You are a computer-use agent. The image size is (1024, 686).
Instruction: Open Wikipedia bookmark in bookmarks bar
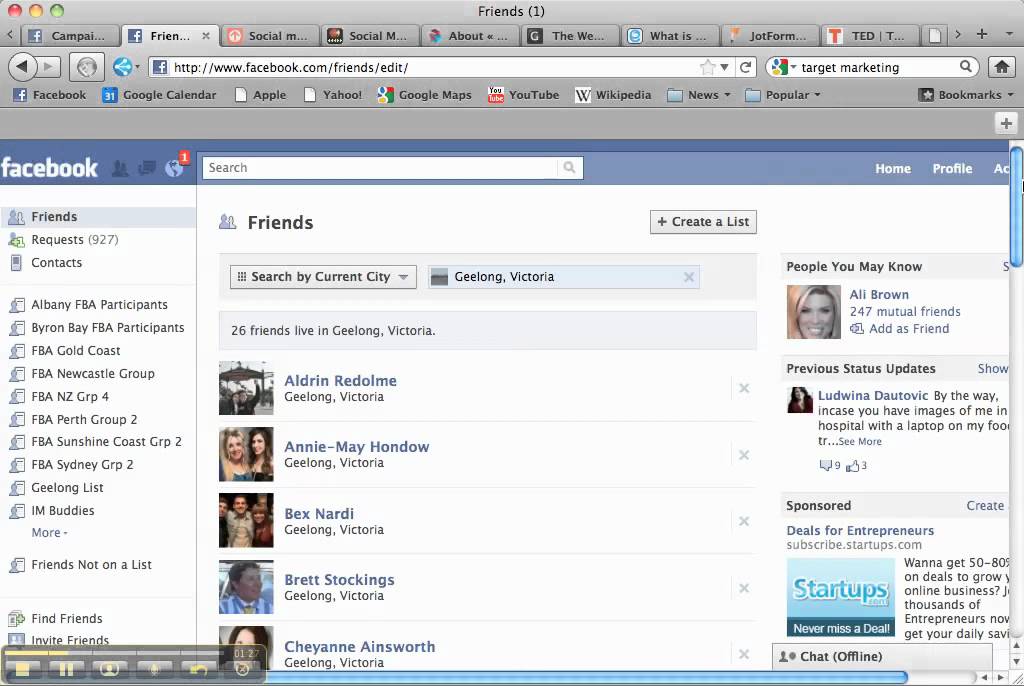click(613, 95)
